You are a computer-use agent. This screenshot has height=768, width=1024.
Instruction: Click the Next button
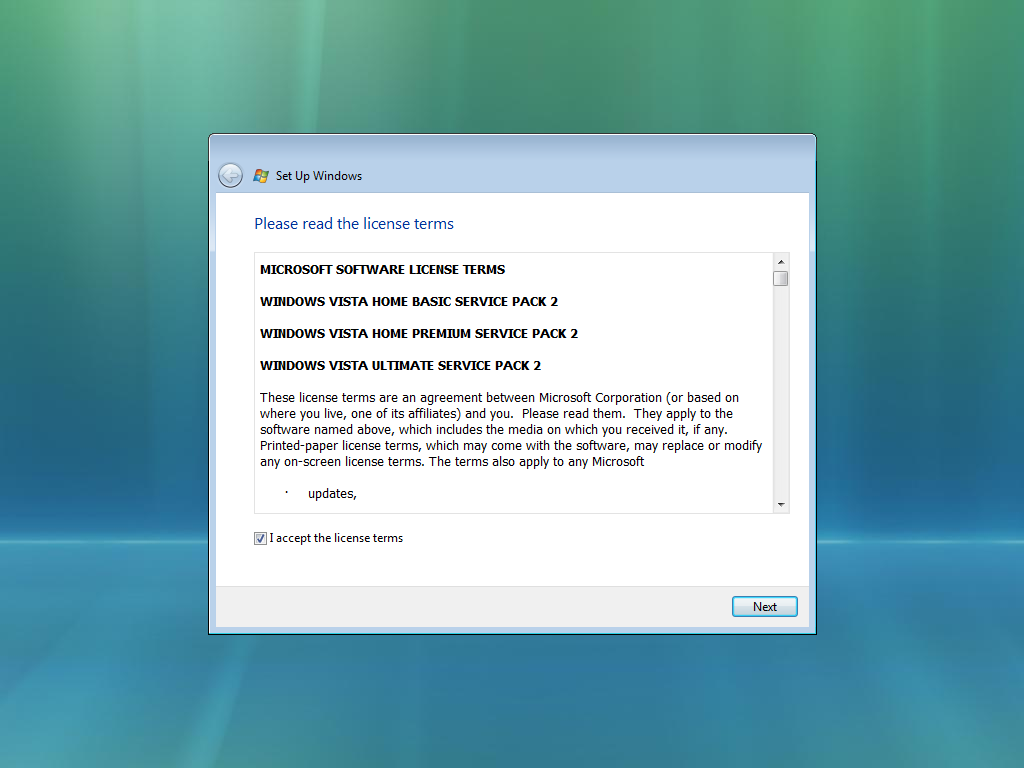[764, 607]
